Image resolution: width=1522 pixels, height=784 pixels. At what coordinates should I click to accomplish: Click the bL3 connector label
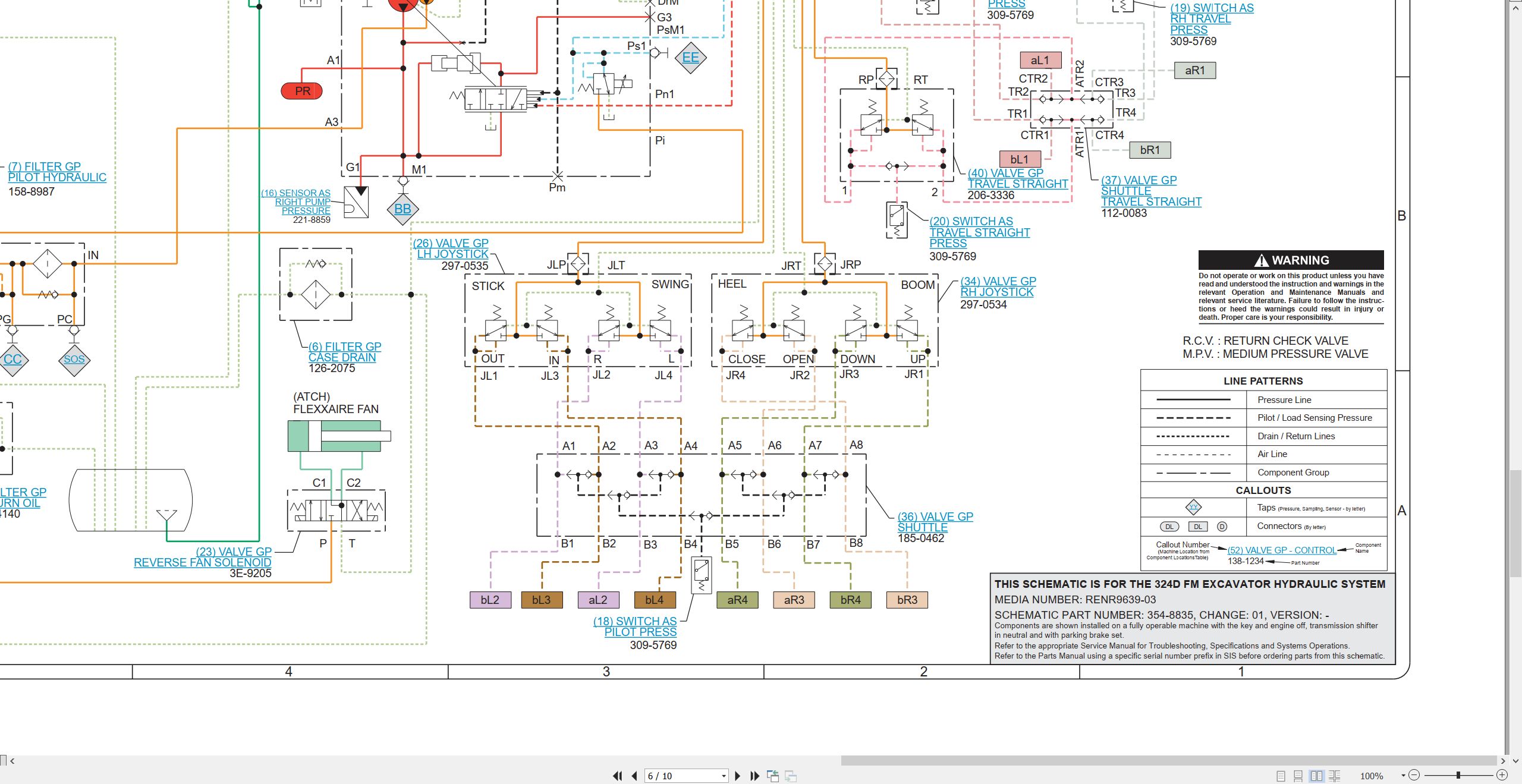pyautogui.click(x=542, y=600)
